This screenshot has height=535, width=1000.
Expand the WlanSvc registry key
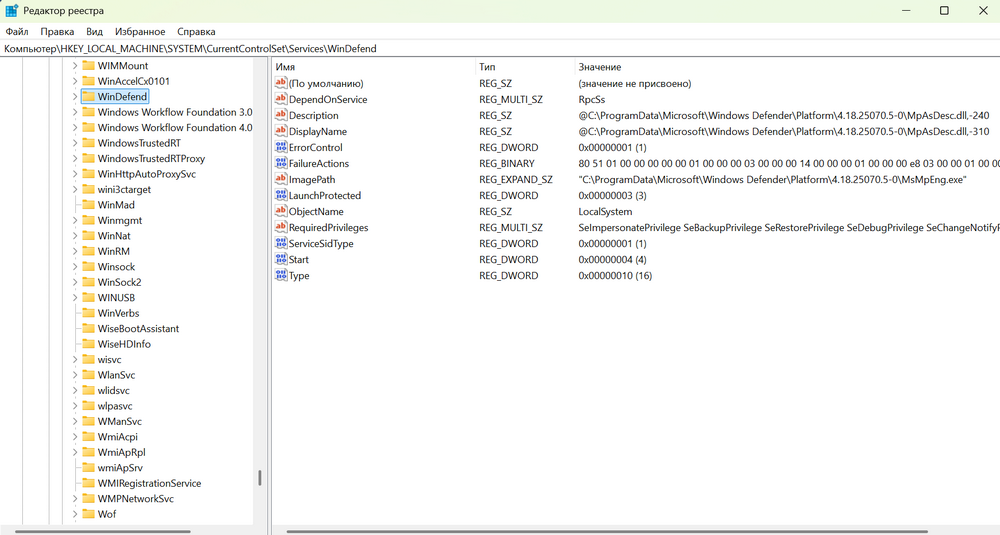75,375
